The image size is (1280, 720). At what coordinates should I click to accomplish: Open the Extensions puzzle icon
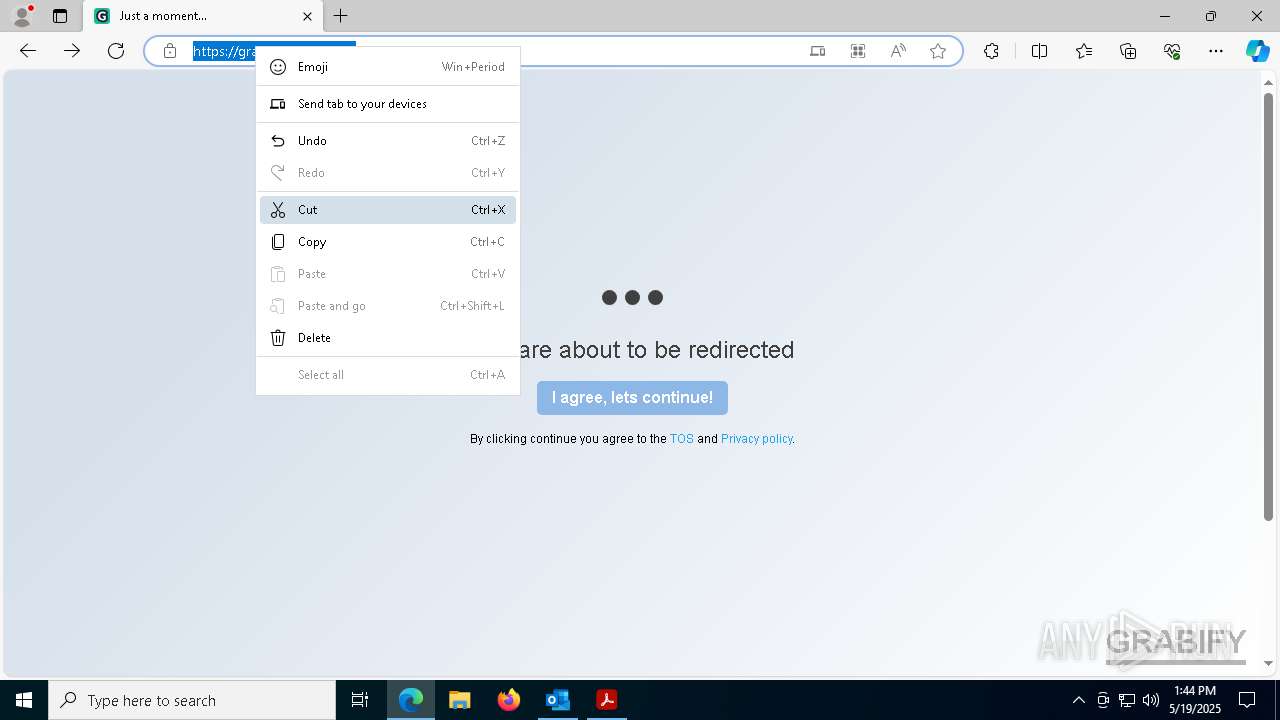click(991, 51)
